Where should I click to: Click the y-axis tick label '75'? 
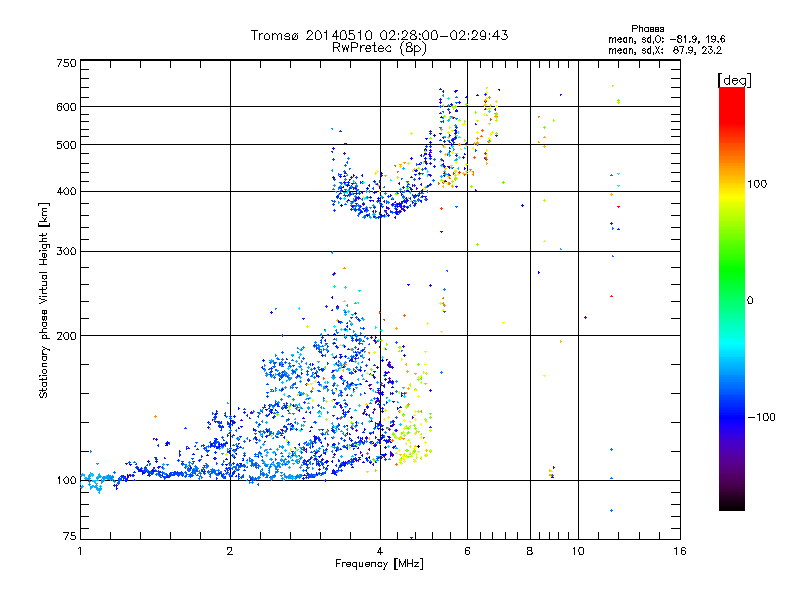(70, 536)
